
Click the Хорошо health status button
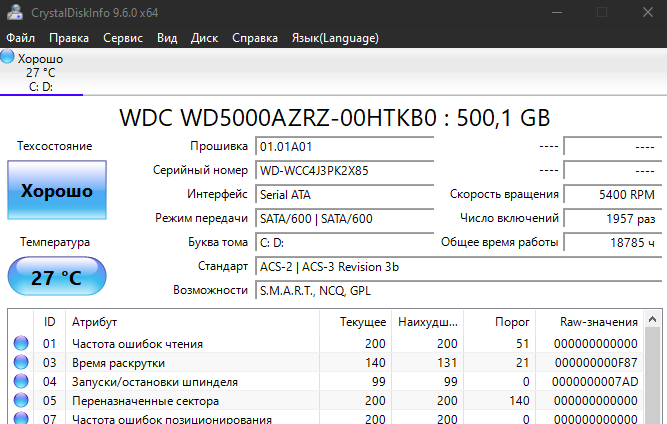pos(57,190)
